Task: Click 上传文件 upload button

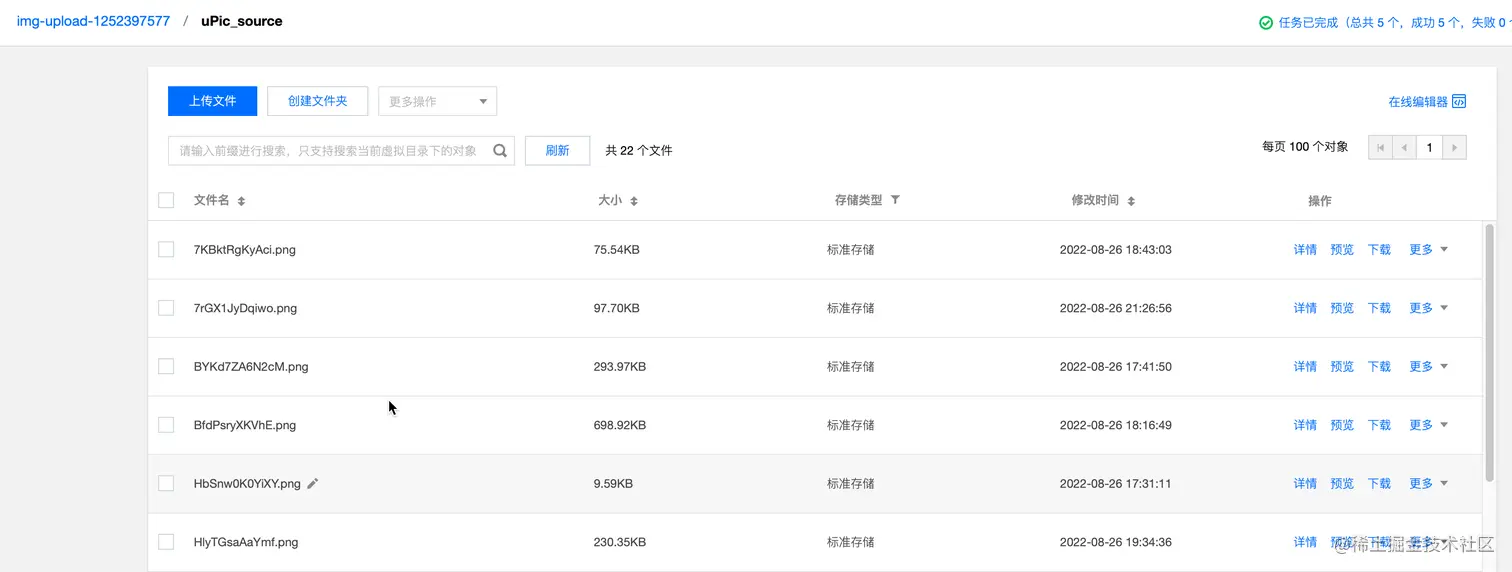Action: tap(212, 101)
